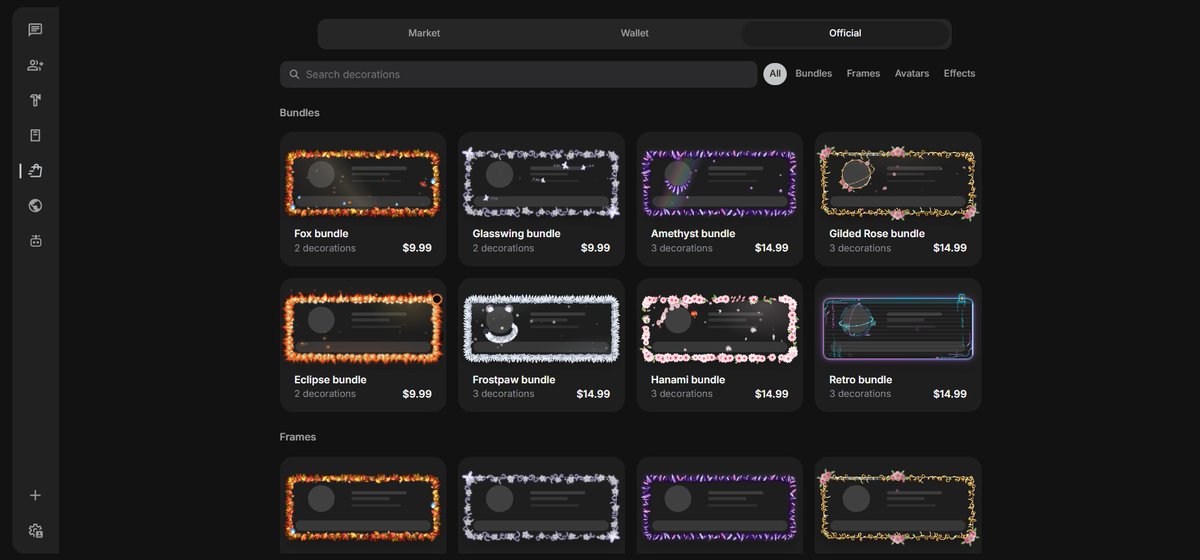The height and width of the screenshot is (560, 1200).
Task: Click the magnifier icon in search bar
Action: [x=294, y=74]
